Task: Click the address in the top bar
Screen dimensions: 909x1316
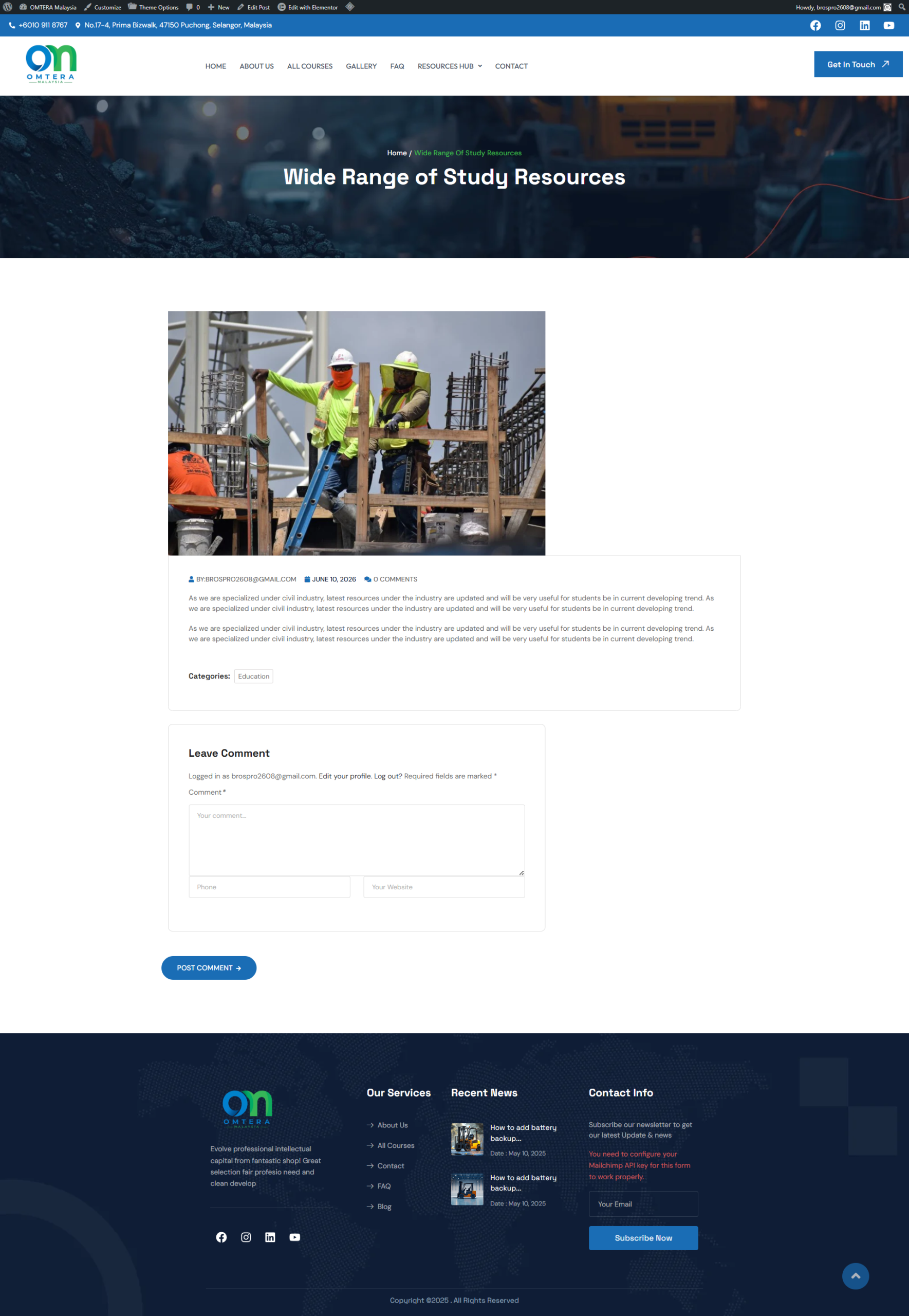Action: (x=174, y=25)
